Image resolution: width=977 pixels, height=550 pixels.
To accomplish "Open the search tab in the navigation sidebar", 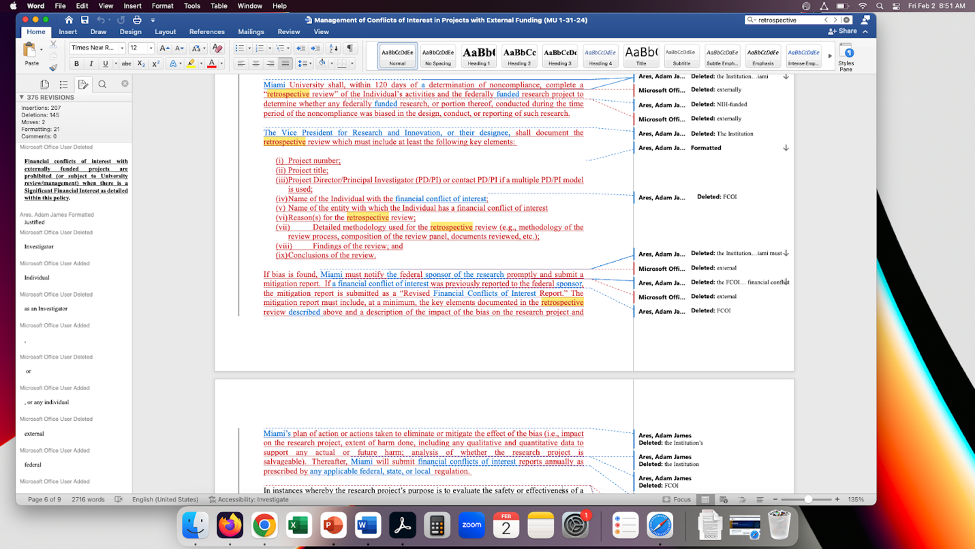I will tap(101, 84).
